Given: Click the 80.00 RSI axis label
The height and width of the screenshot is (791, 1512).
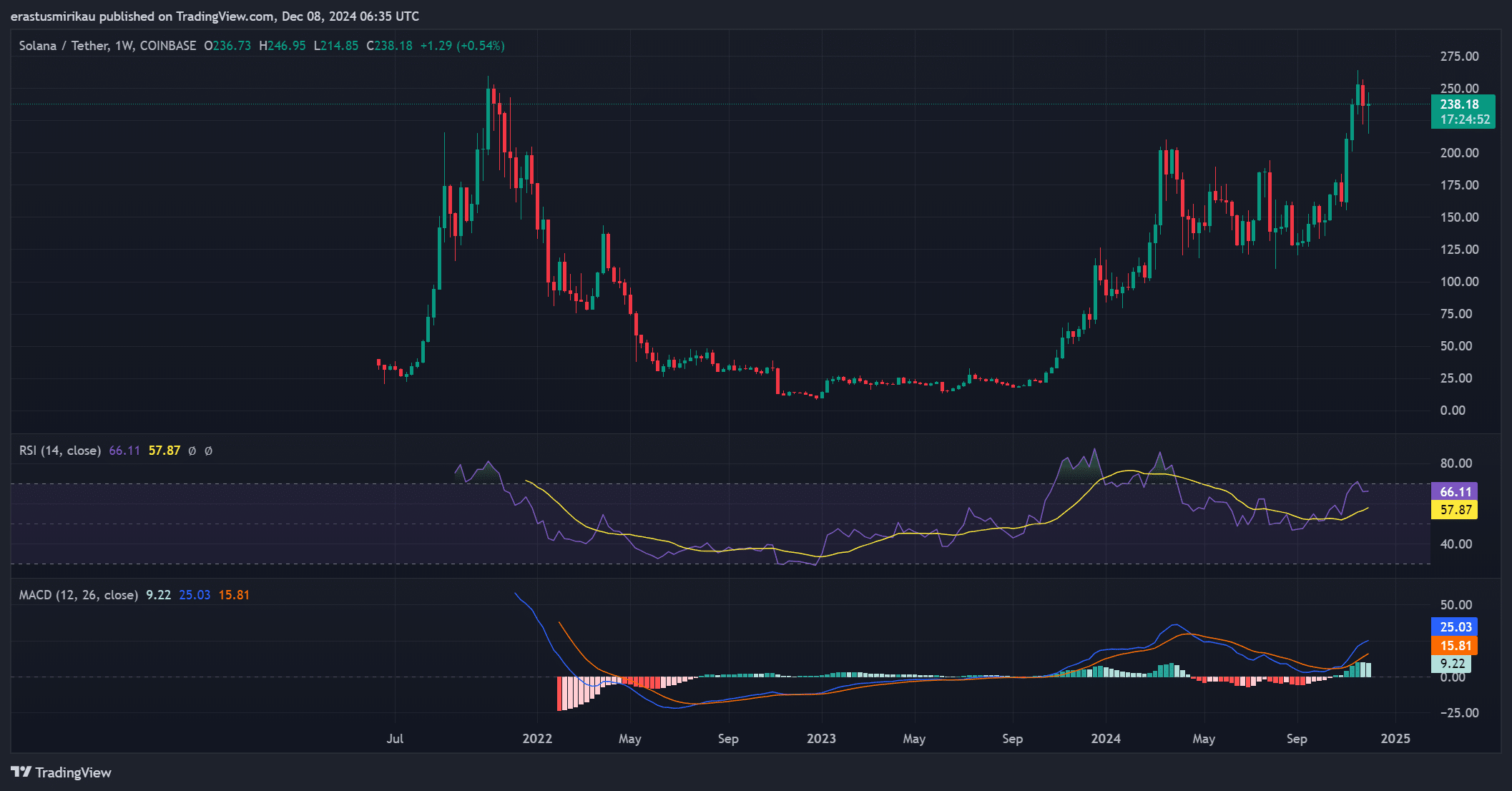Looking at the screenshot, I should 1455,463.
